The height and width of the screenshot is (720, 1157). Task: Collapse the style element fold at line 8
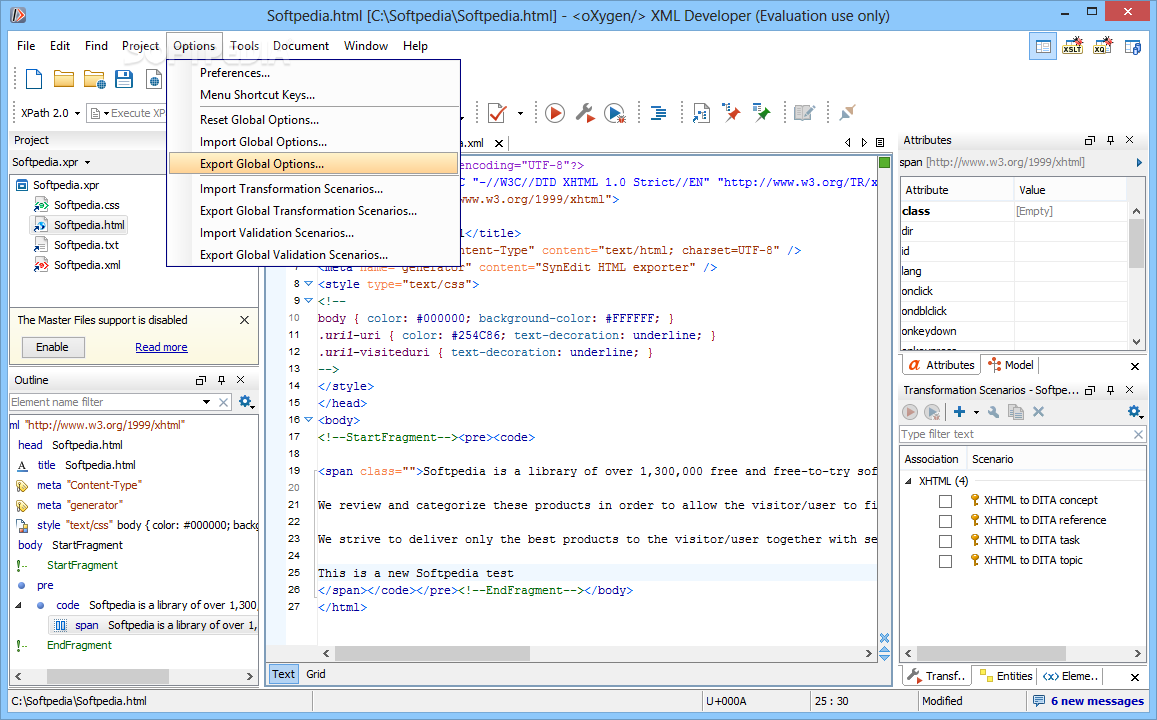click(308, 283)
